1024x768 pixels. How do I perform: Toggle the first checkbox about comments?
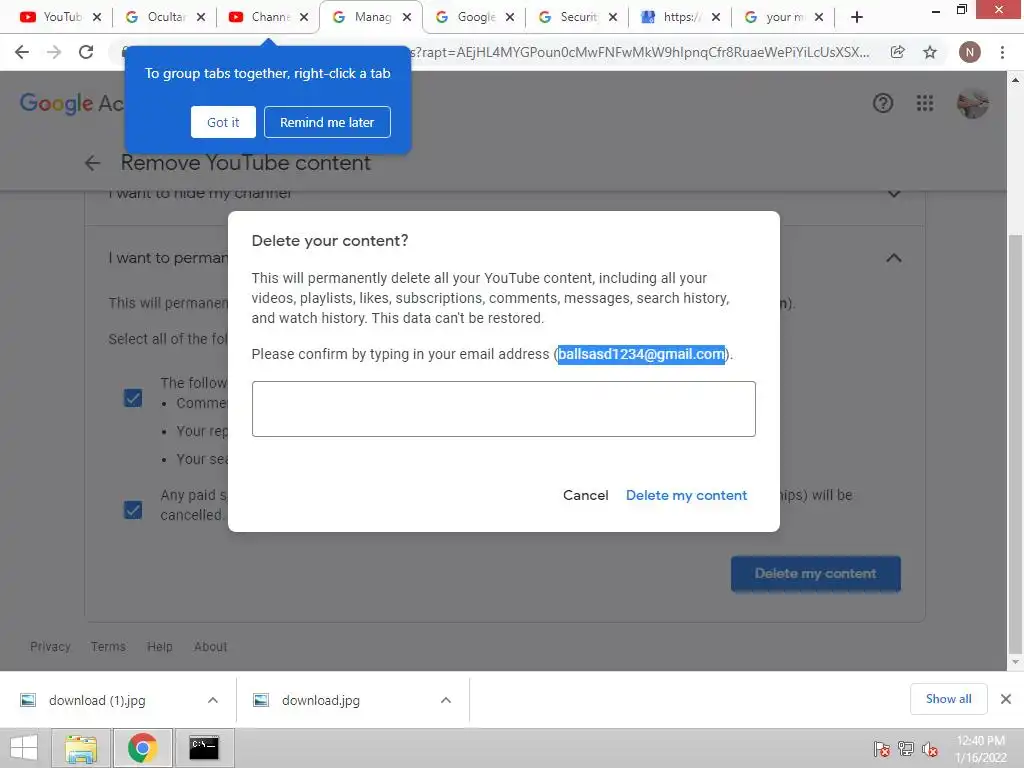coord(133,398)
